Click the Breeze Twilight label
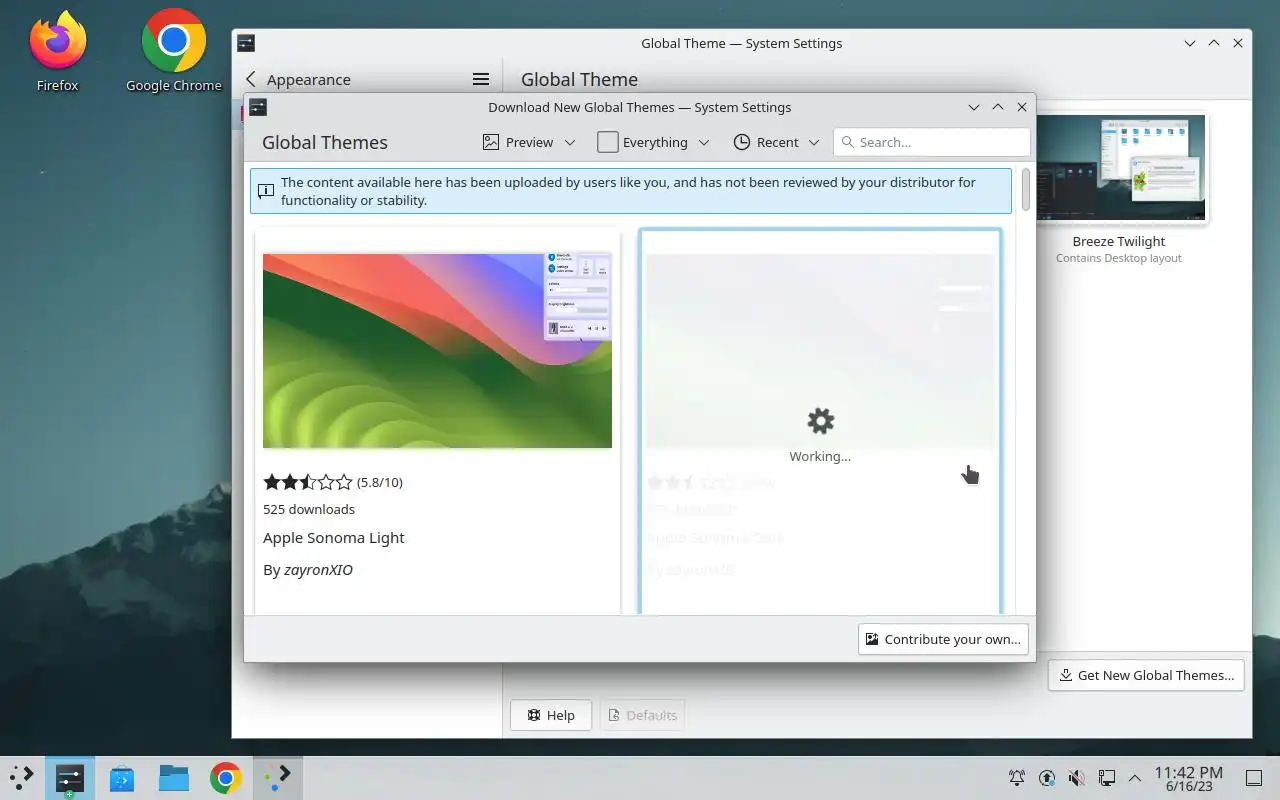Viewport: 1280px width, 800px height. (x=1119, y=241)
